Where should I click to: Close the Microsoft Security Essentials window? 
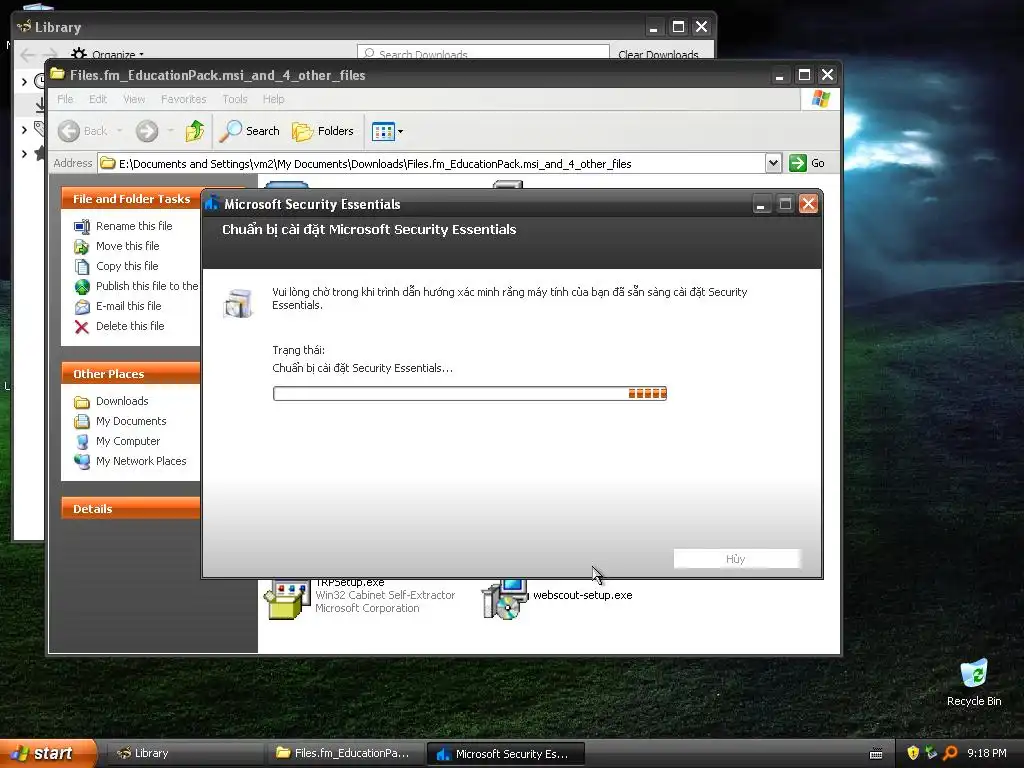(808, 204)
